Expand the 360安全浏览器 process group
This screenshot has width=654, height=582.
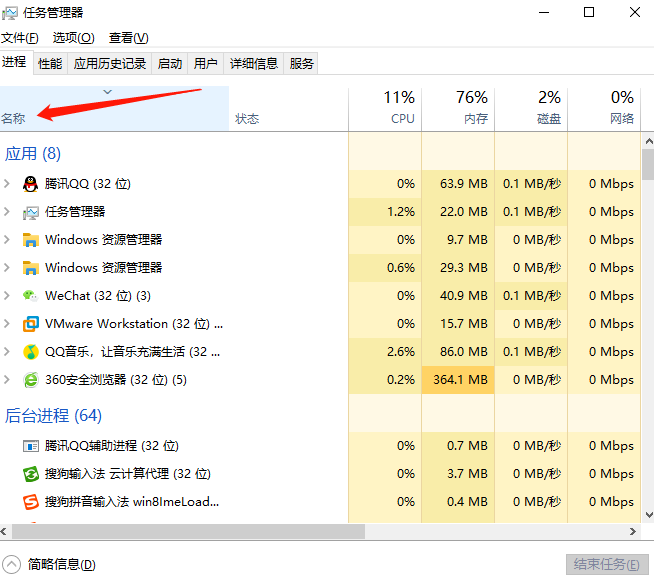pos(7,380)
